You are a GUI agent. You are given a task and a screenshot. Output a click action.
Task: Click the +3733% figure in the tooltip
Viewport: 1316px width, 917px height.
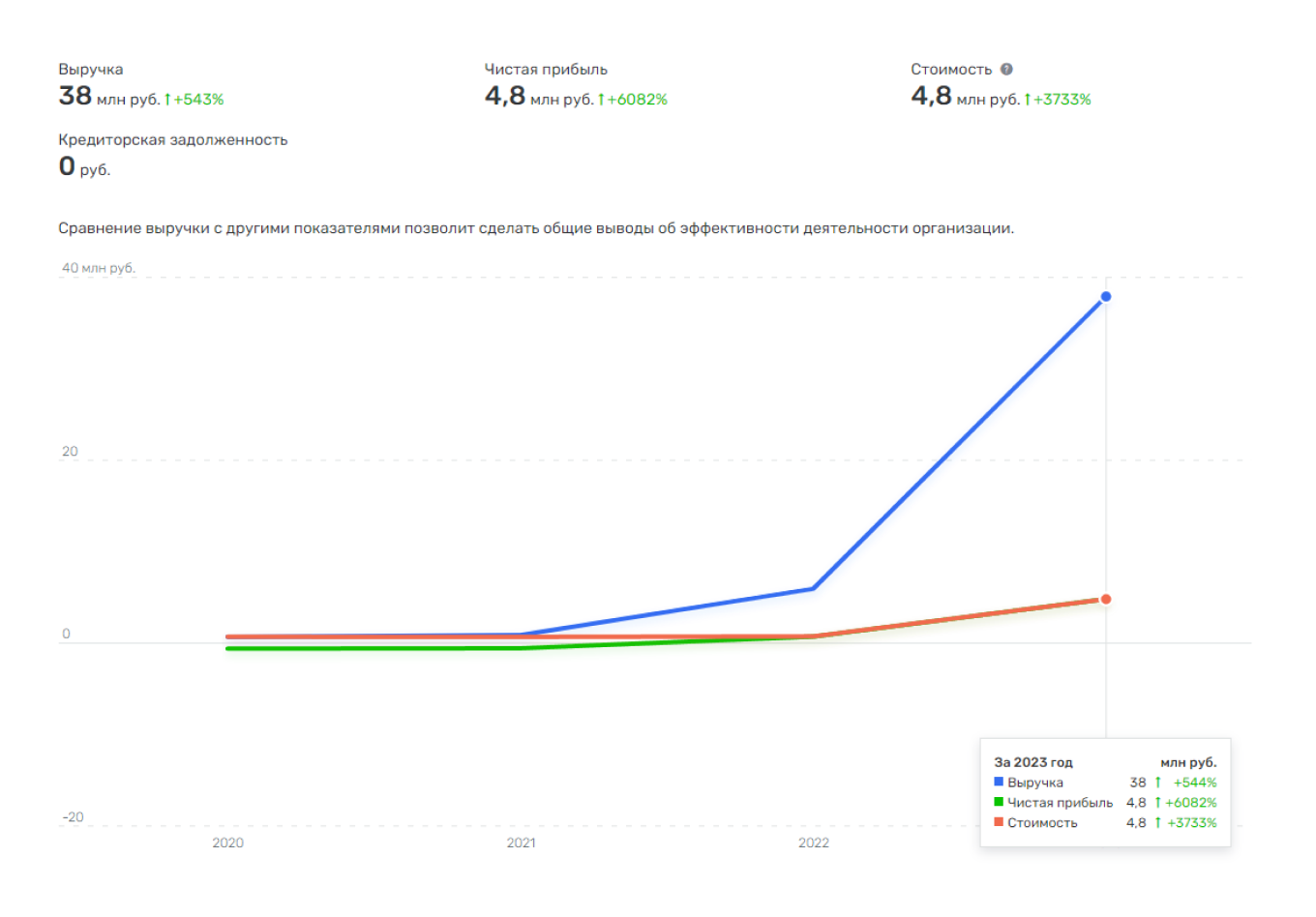coord(1192,823)
